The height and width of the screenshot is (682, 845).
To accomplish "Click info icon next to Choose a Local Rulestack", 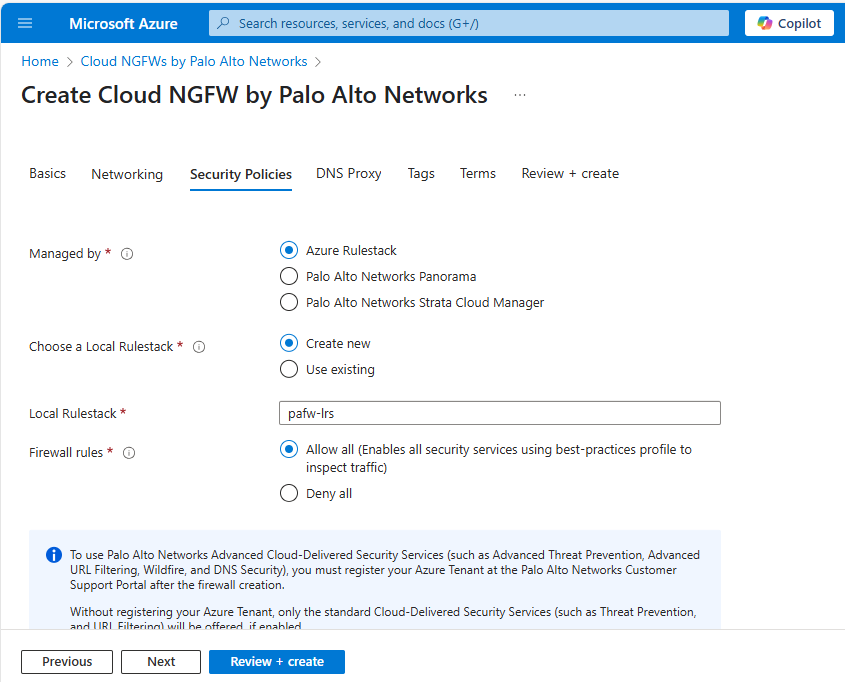I will click(x=199, y=347).
